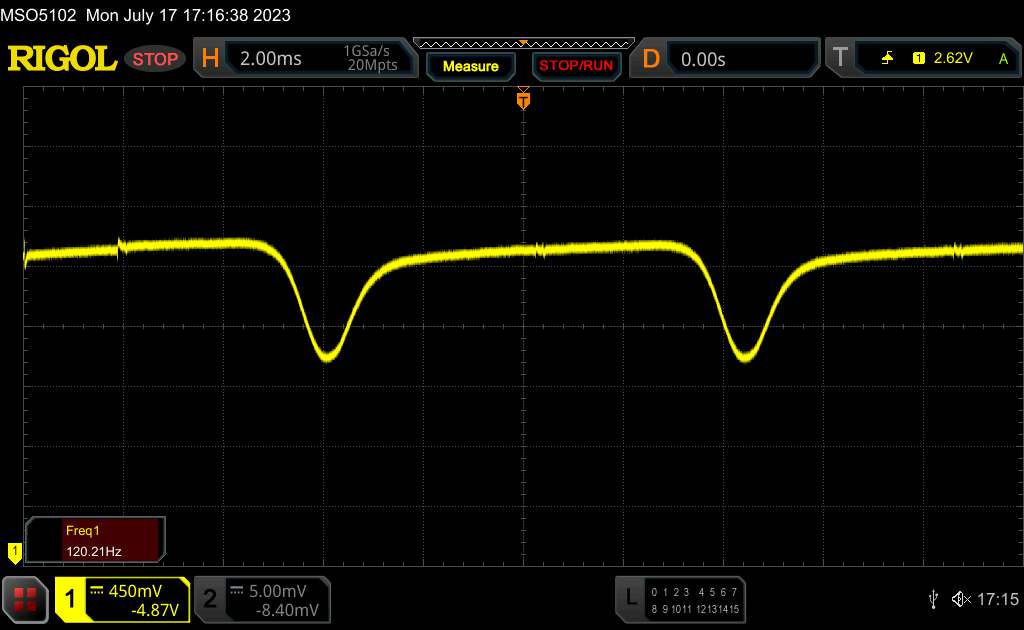This screenshot has height=630, width=1024.
Task: Open the 2.62V trigger level setting
Action: 952,59
